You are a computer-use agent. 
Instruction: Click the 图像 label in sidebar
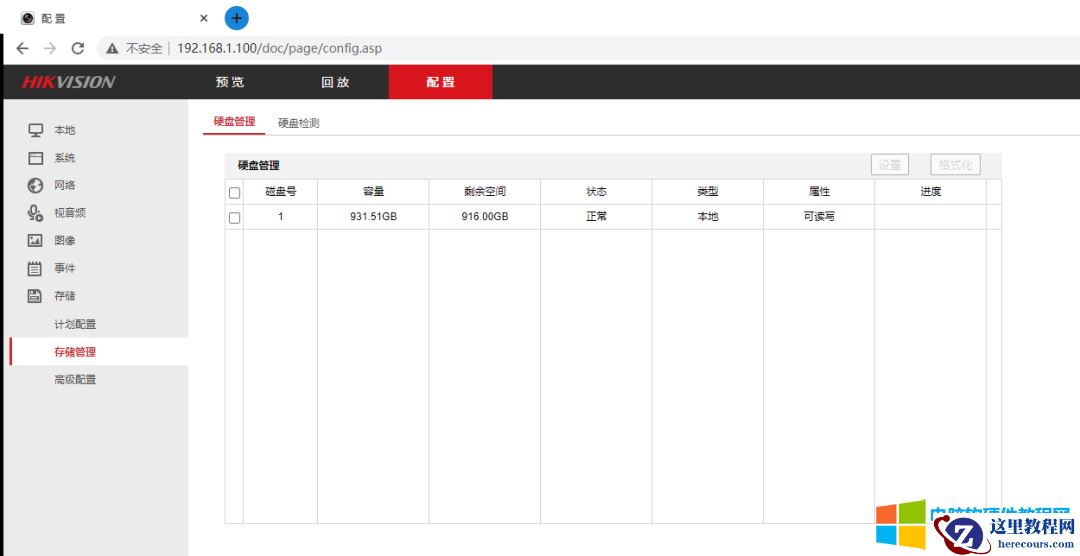(65, 240)
